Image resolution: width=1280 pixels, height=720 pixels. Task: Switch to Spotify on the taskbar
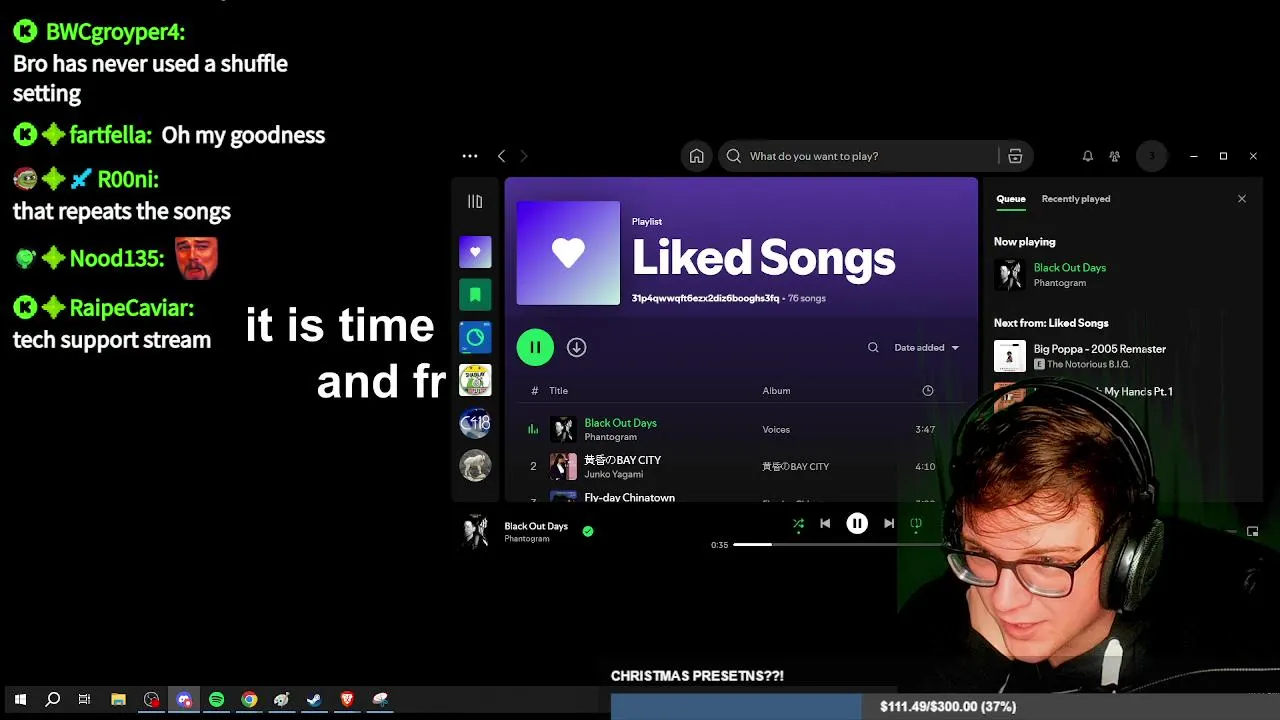click(216, 700)
